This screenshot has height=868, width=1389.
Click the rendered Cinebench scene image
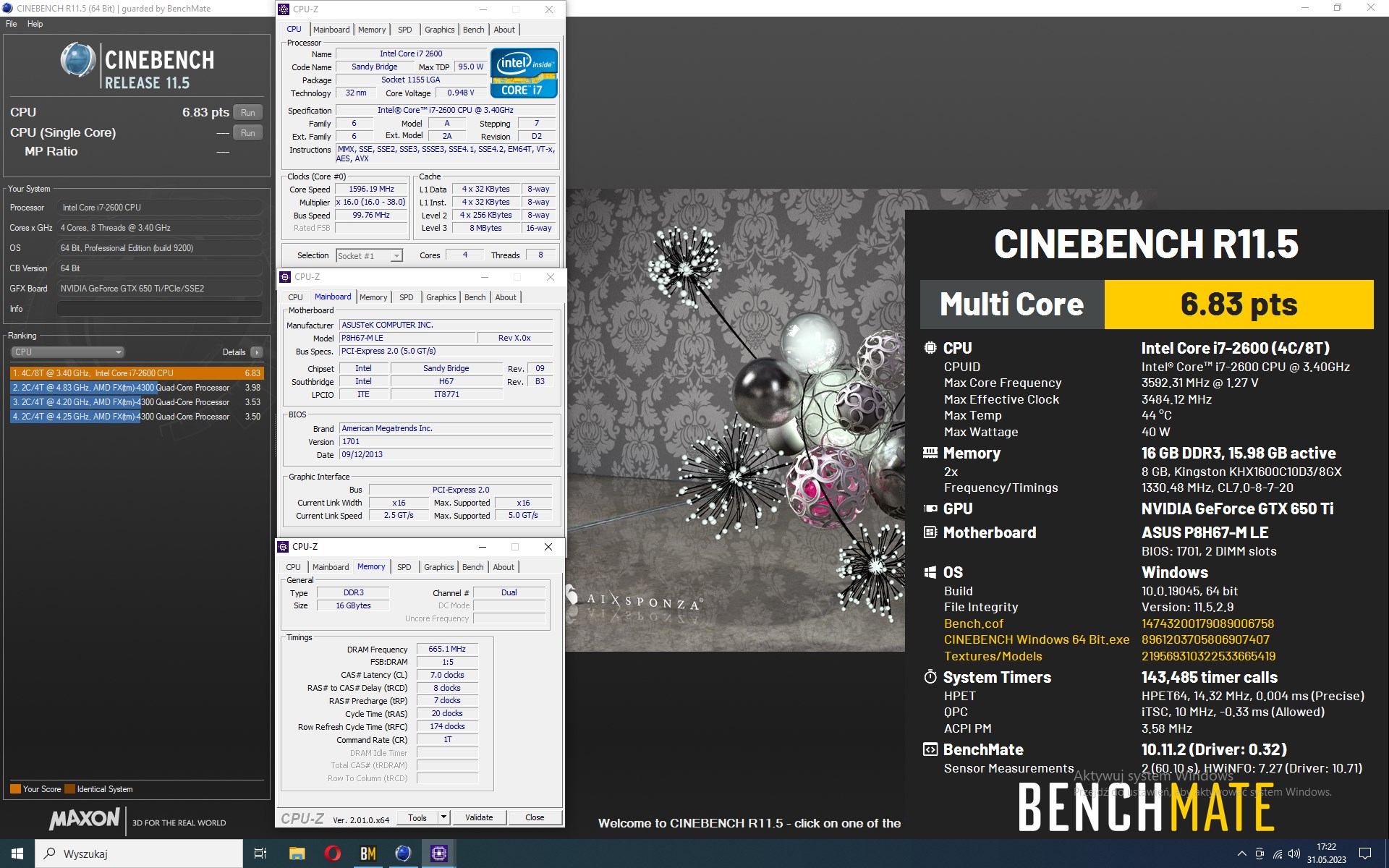(735, 420)
